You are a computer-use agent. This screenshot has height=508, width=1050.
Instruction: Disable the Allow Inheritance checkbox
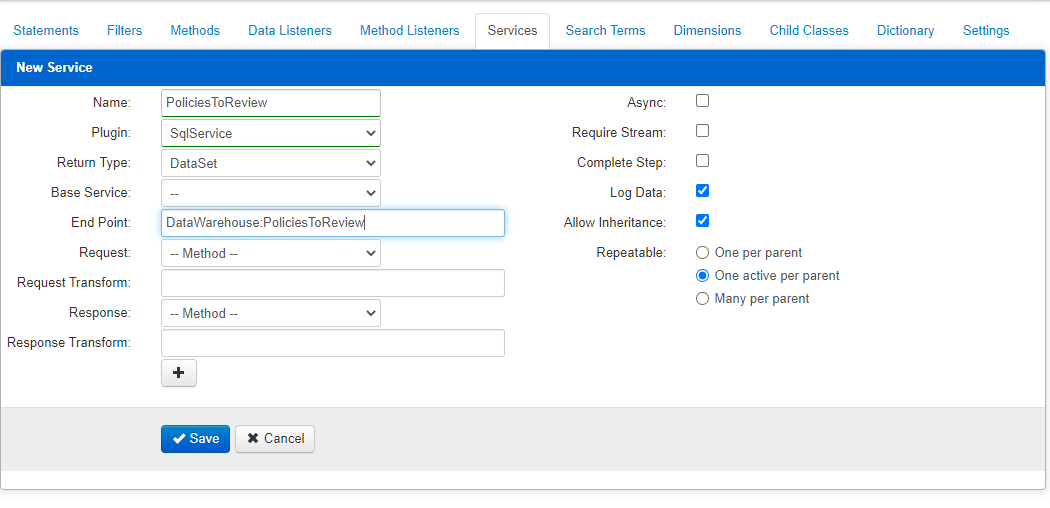[x=702, y=220]
